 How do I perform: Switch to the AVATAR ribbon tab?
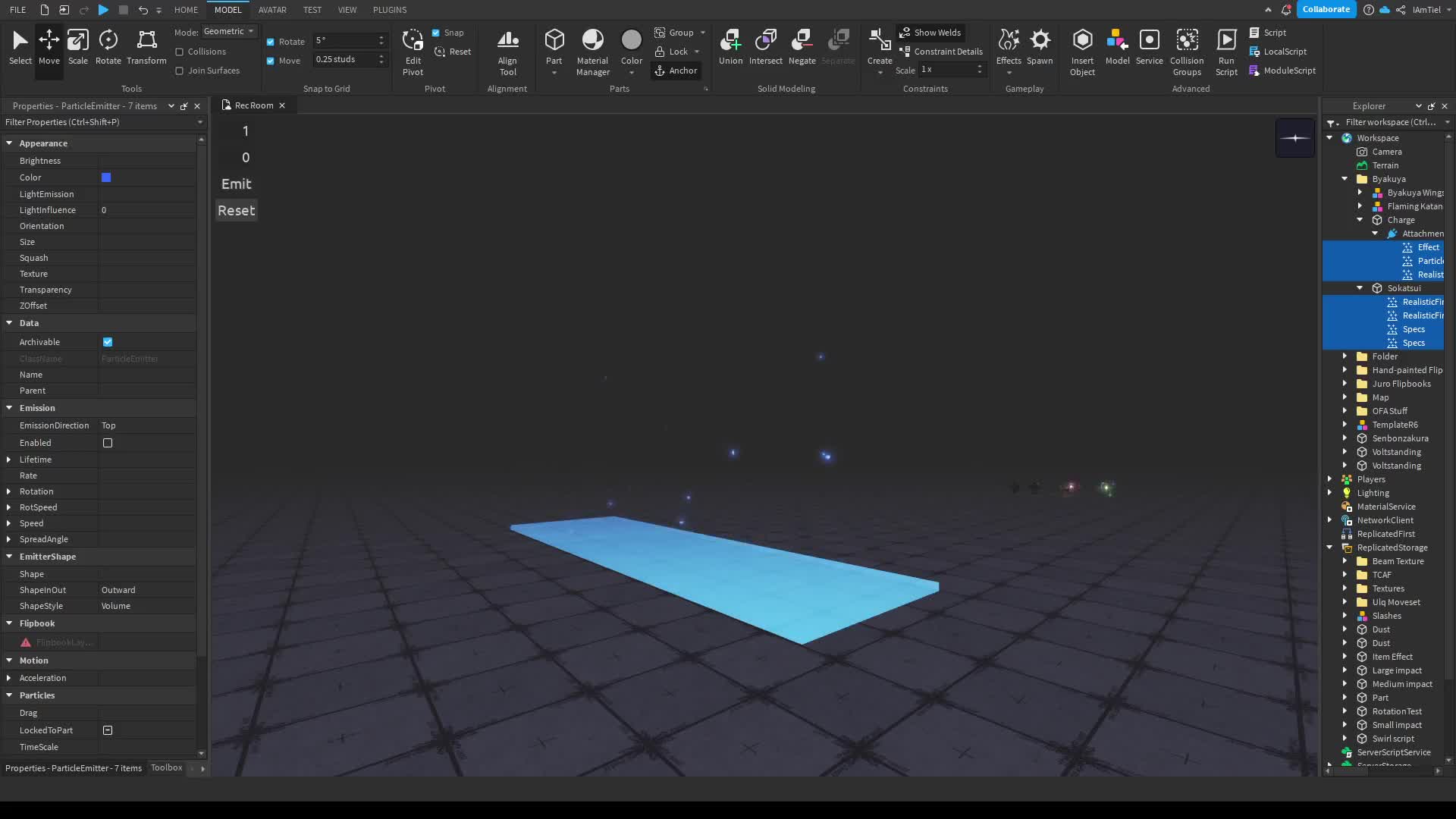[x=272, y=10]
